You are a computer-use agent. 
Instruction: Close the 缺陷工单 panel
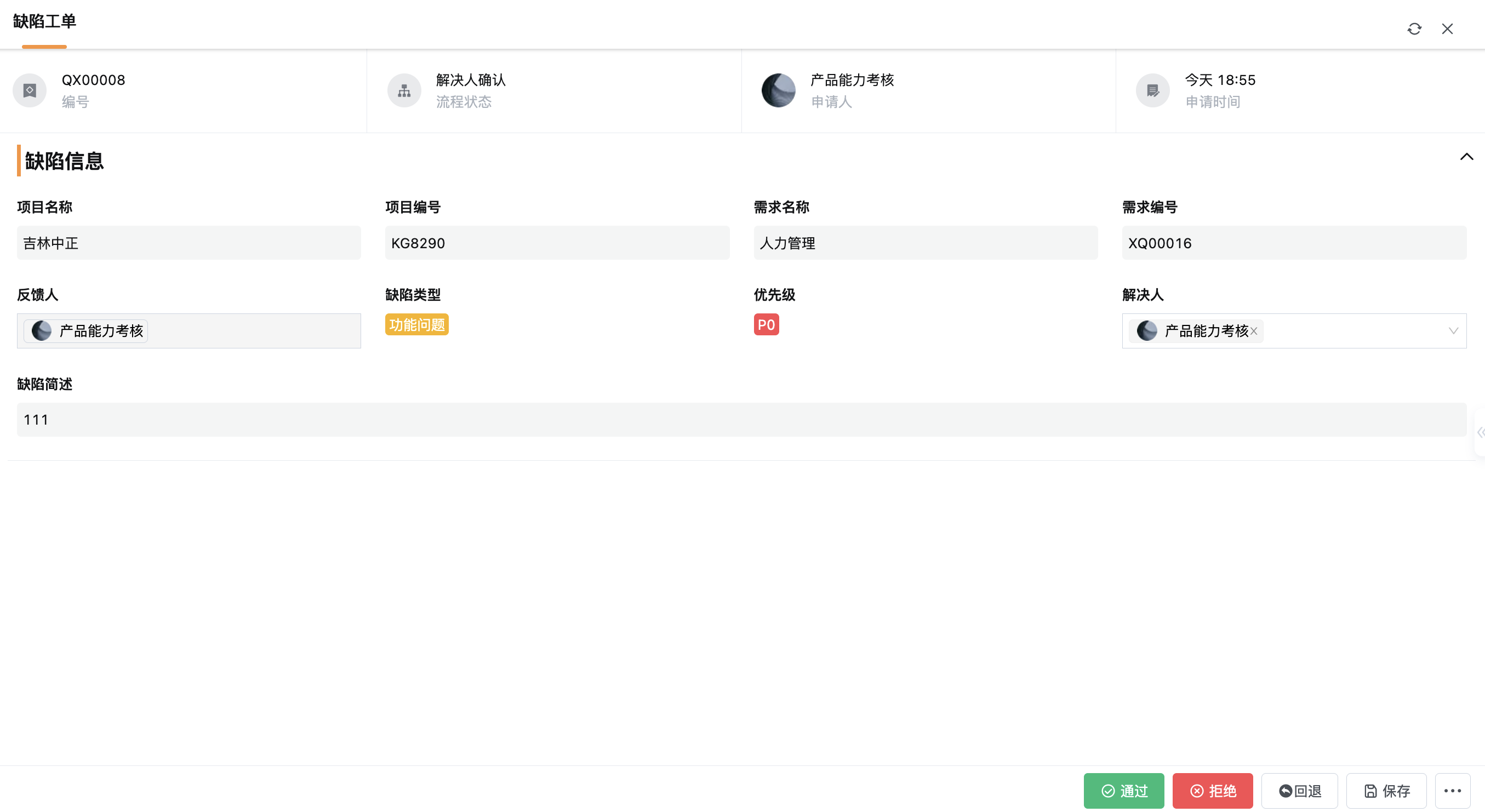1447,29
